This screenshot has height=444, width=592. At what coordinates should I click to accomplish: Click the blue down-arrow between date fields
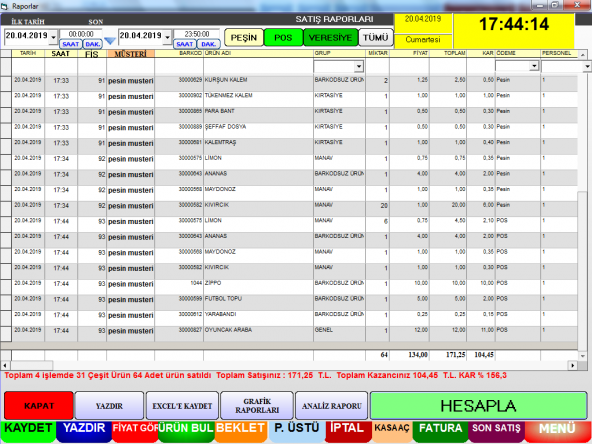(110, 41)
